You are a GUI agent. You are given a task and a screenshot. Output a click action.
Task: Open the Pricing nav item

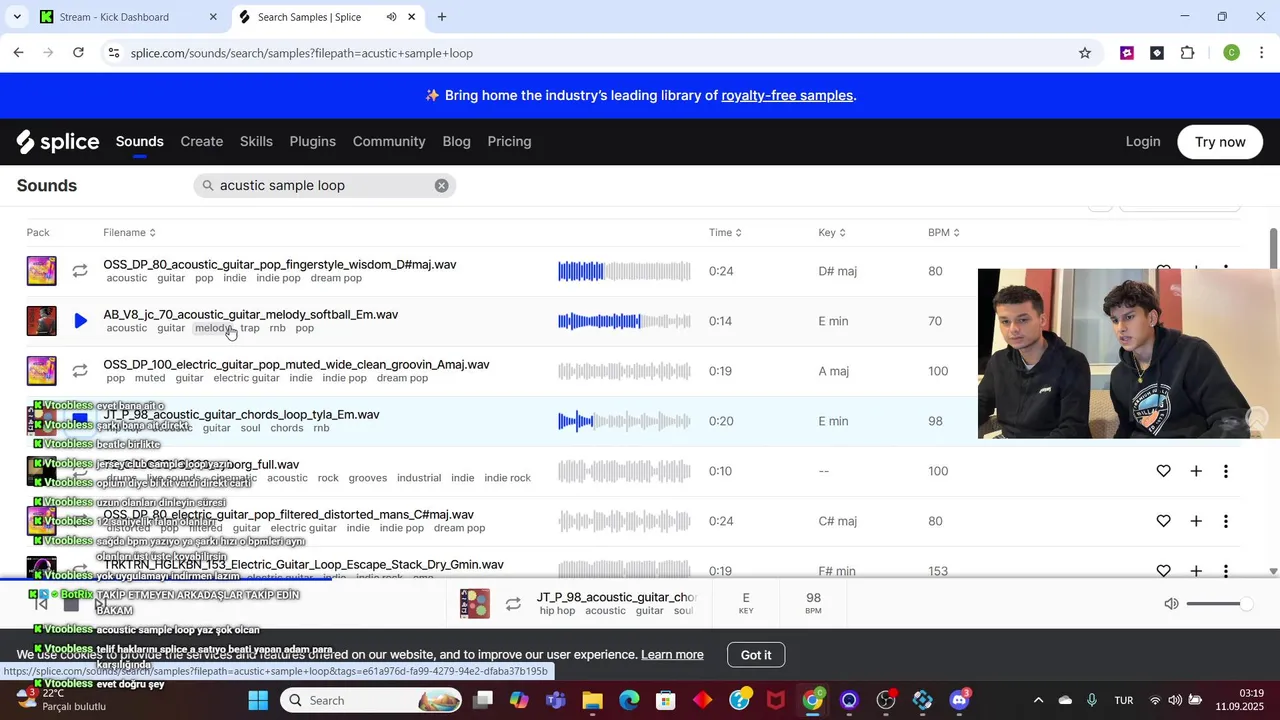pos(509,142)
